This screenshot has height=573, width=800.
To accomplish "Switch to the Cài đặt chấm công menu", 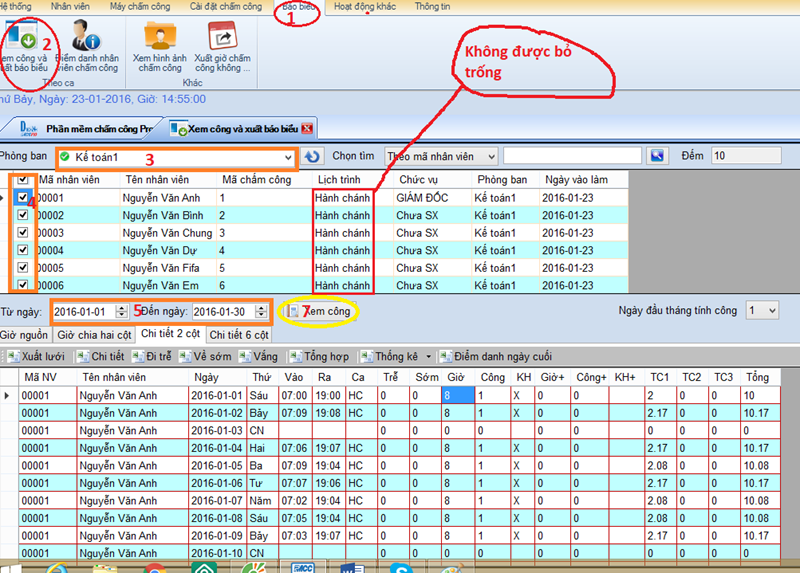I will pyautogui.click(x=223, y=6).
